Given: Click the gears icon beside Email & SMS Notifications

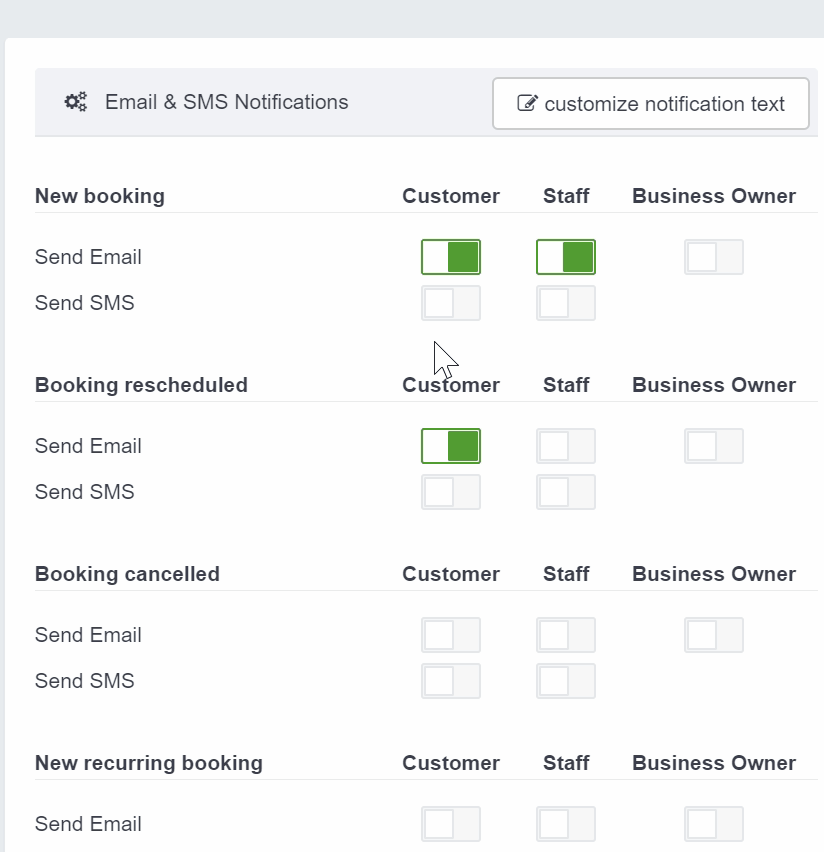Looking at the screenshot, I should (x=76, y=102).
